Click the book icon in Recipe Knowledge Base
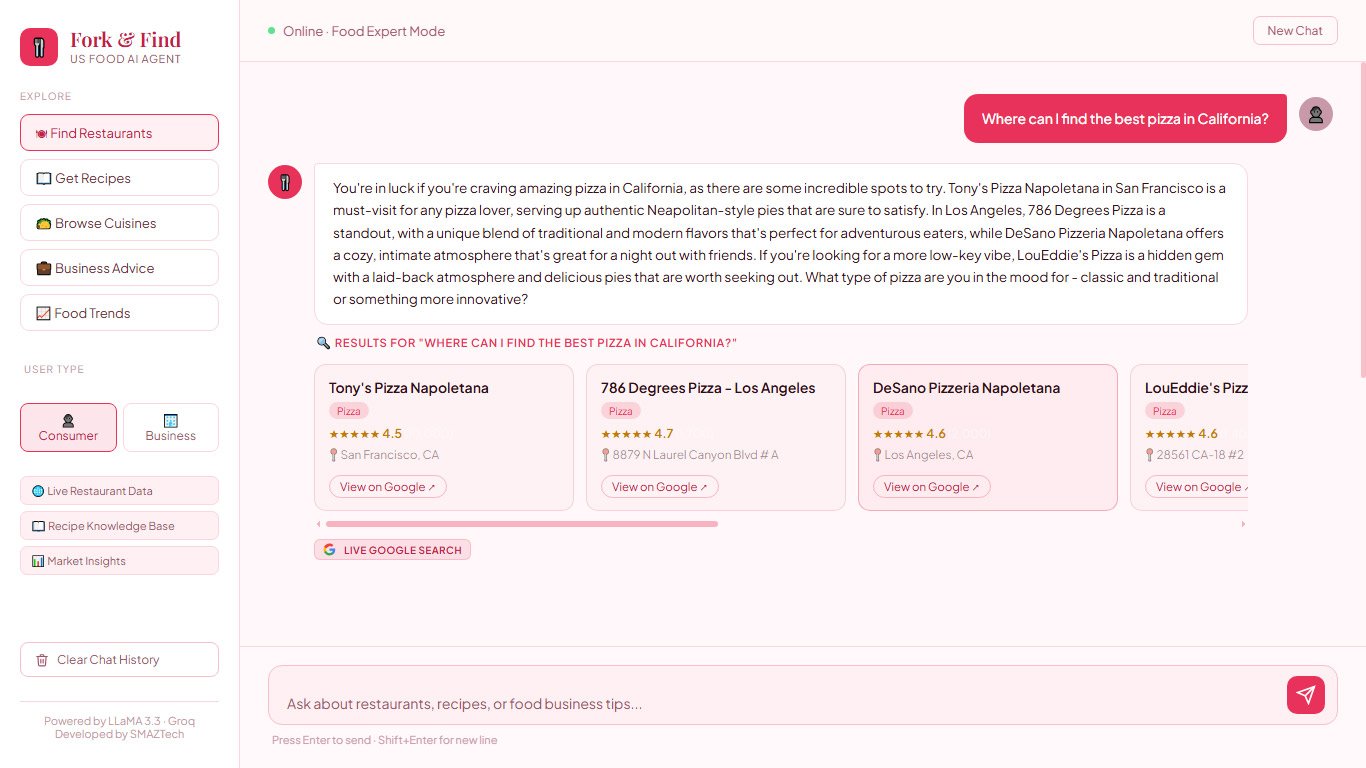 [38, 526]
